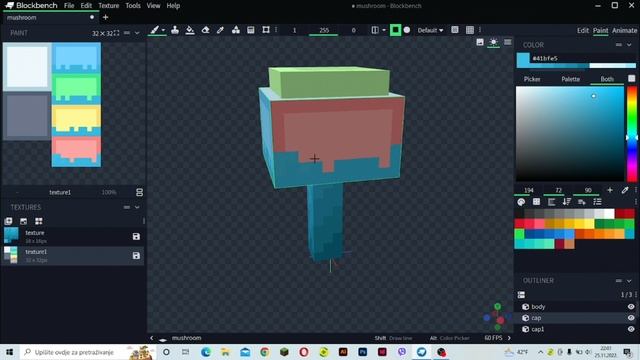Collapse the Textures panel chevron

(137, 207)
